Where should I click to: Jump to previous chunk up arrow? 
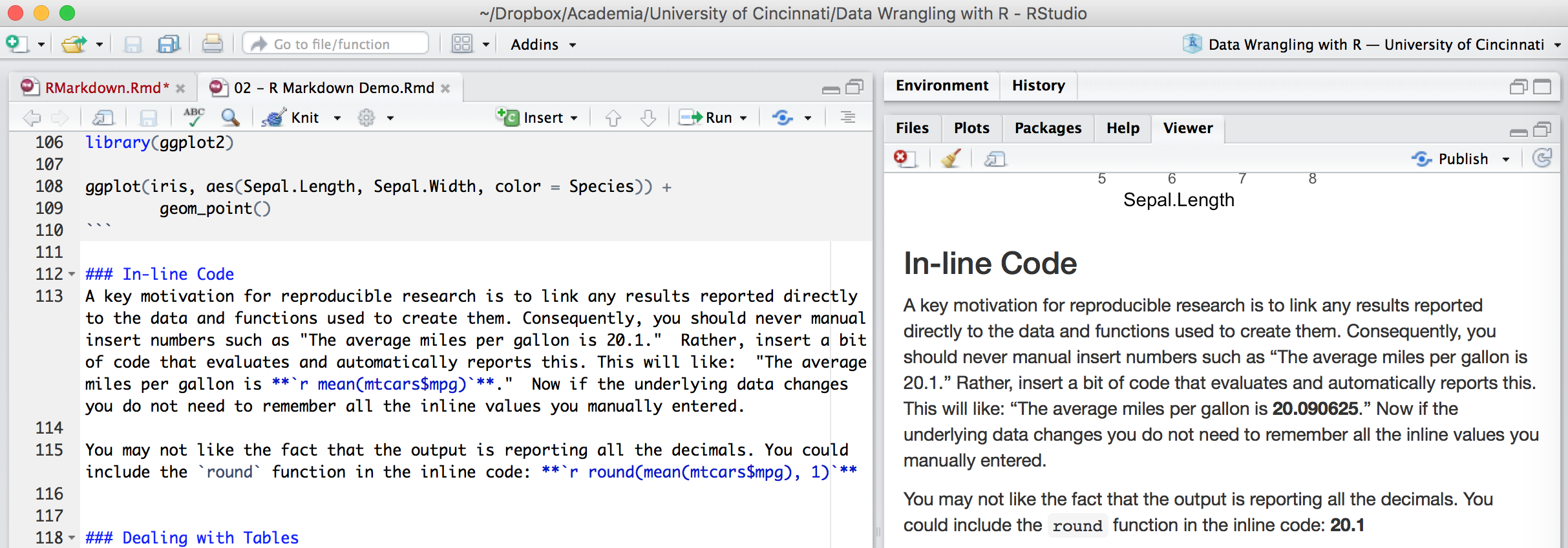tap(613, 118)
